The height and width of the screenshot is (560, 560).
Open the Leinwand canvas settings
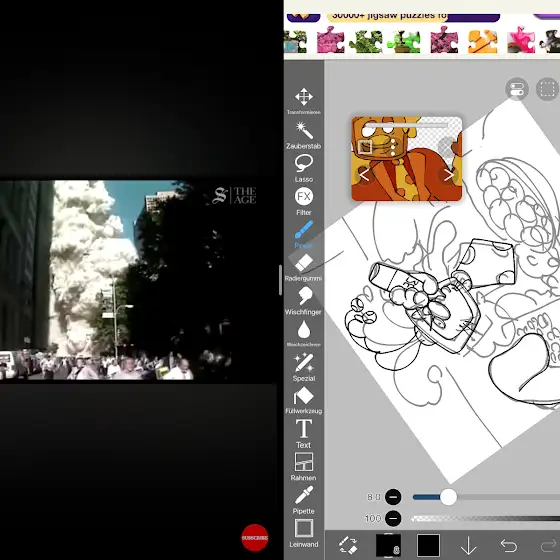304,533
